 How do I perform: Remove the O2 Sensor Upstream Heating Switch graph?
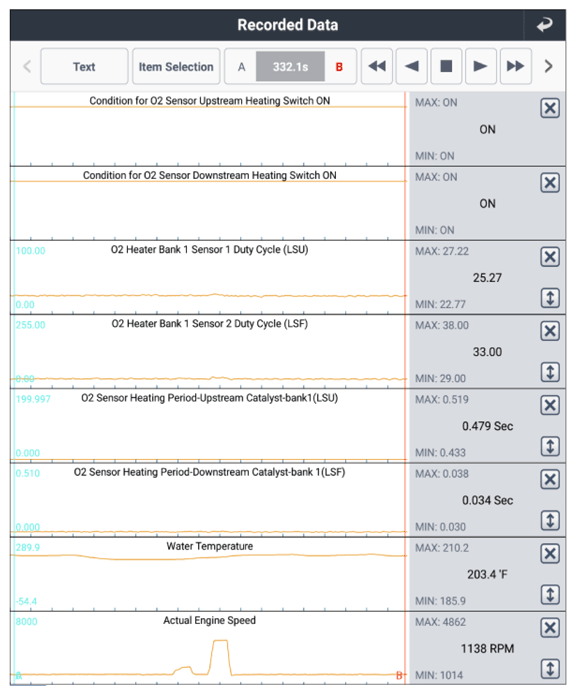(x=550, y=108)
